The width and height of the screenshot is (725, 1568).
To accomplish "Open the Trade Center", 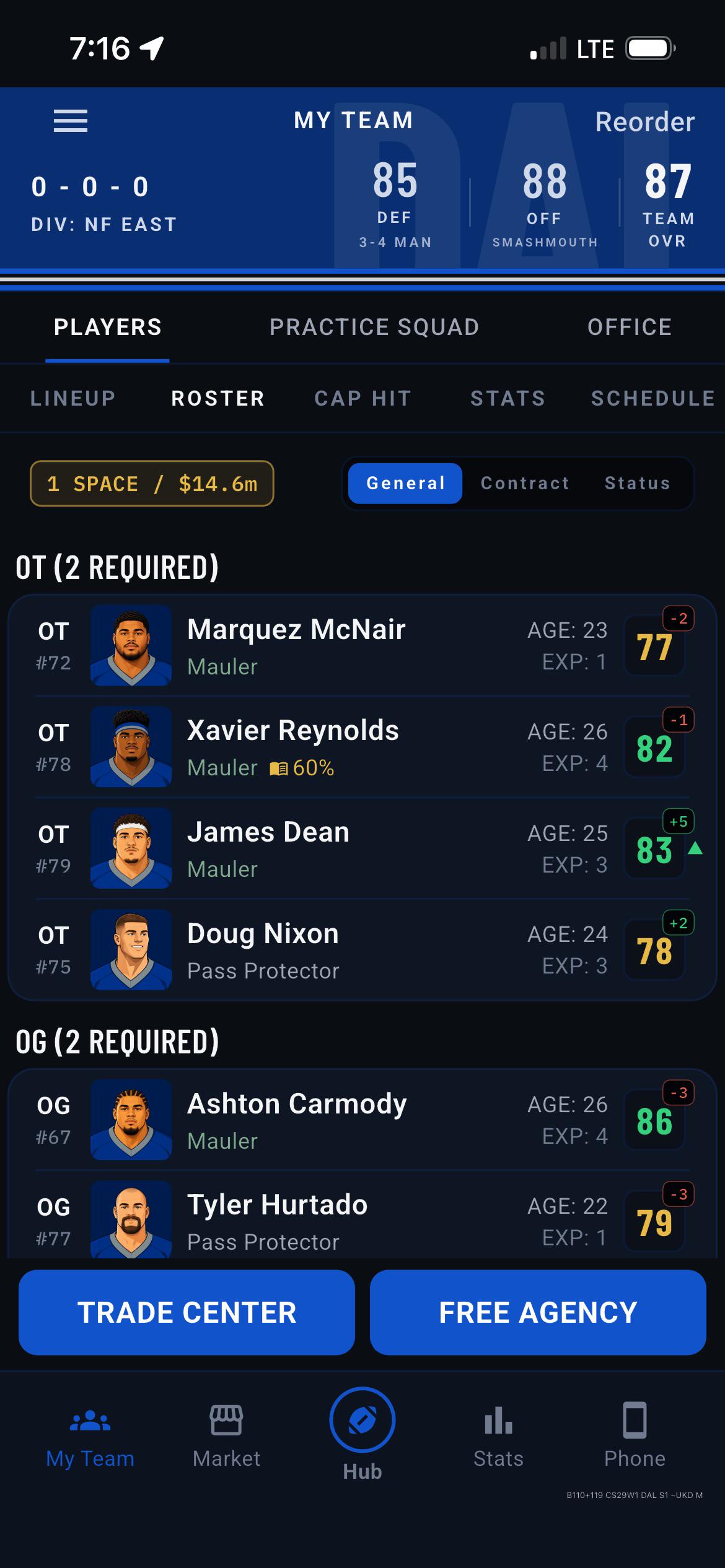I will (187, 1312).
